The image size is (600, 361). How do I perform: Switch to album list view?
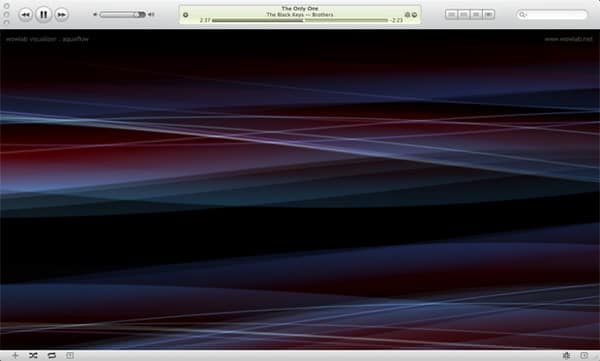point(464,15)
